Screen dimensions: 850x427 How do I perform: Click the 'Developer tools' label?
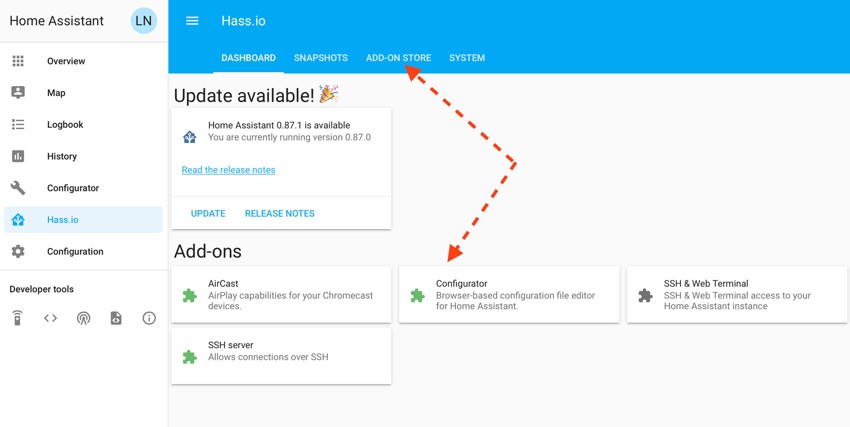[x=41, y=289]
